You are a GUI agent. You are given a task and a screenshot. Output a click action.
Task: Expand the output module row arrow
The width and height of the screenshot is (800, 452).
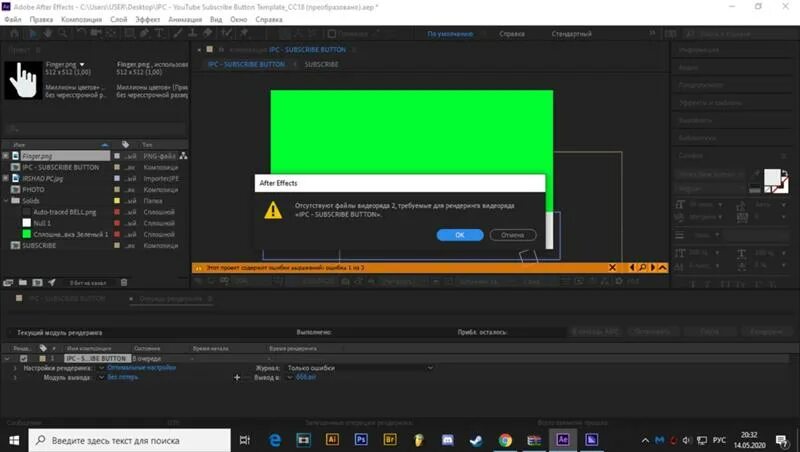(x=15, y=378)
